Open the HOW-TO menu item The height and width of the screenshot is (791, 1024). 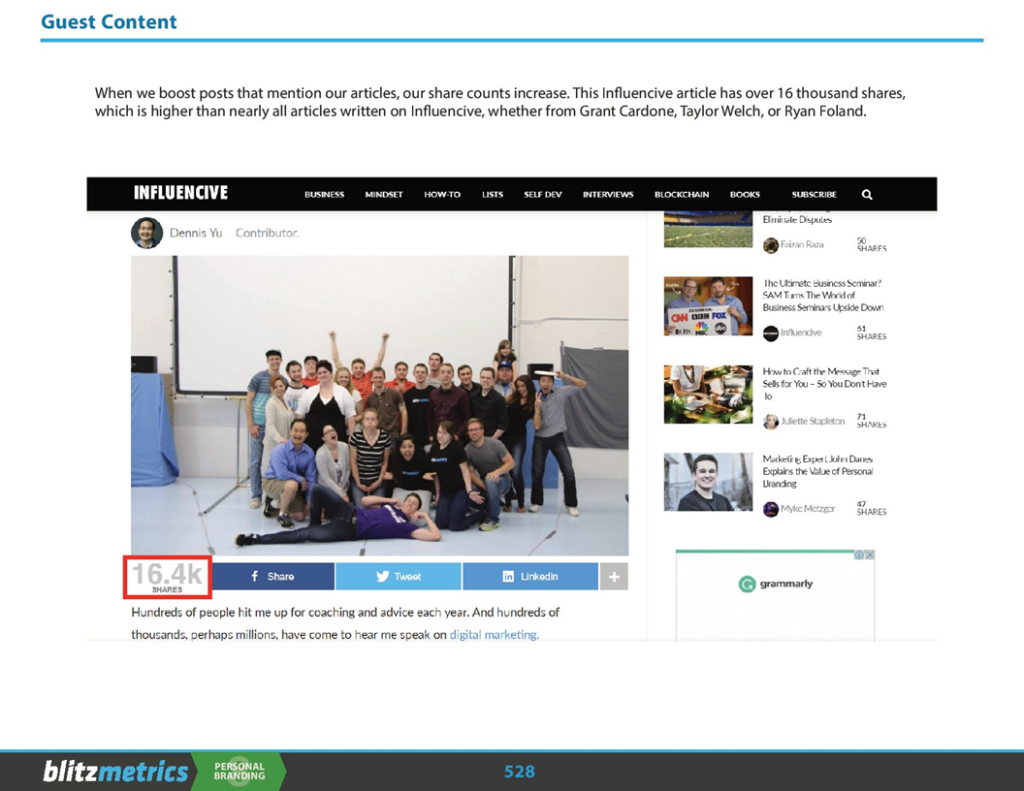tap(442, 195)
